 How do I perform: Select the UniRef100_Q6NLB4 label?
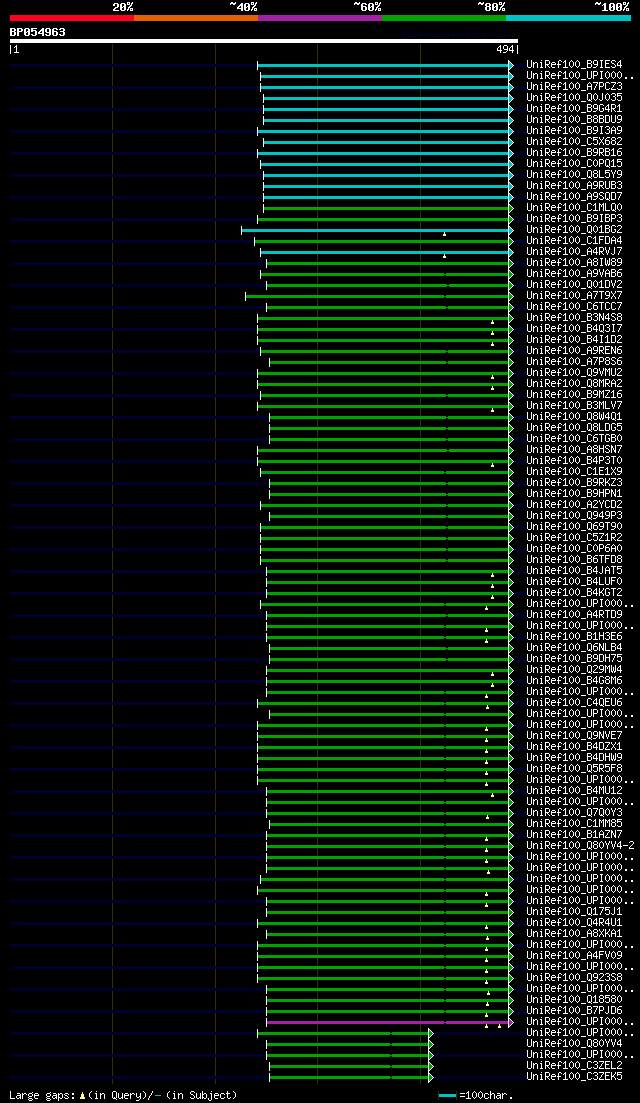(574, 647)
